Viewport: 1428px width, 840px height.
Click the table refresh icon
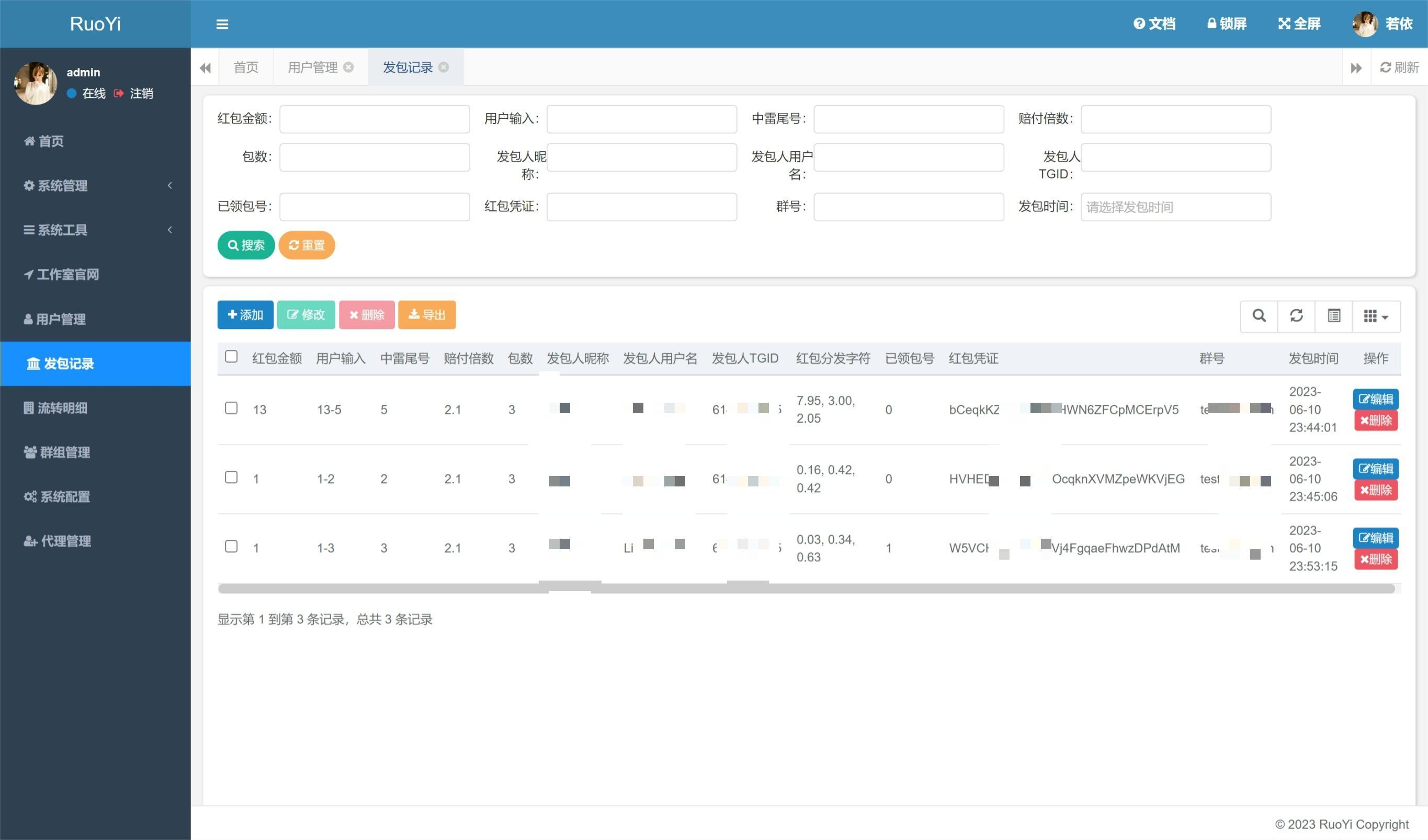tap(1296, 316)
